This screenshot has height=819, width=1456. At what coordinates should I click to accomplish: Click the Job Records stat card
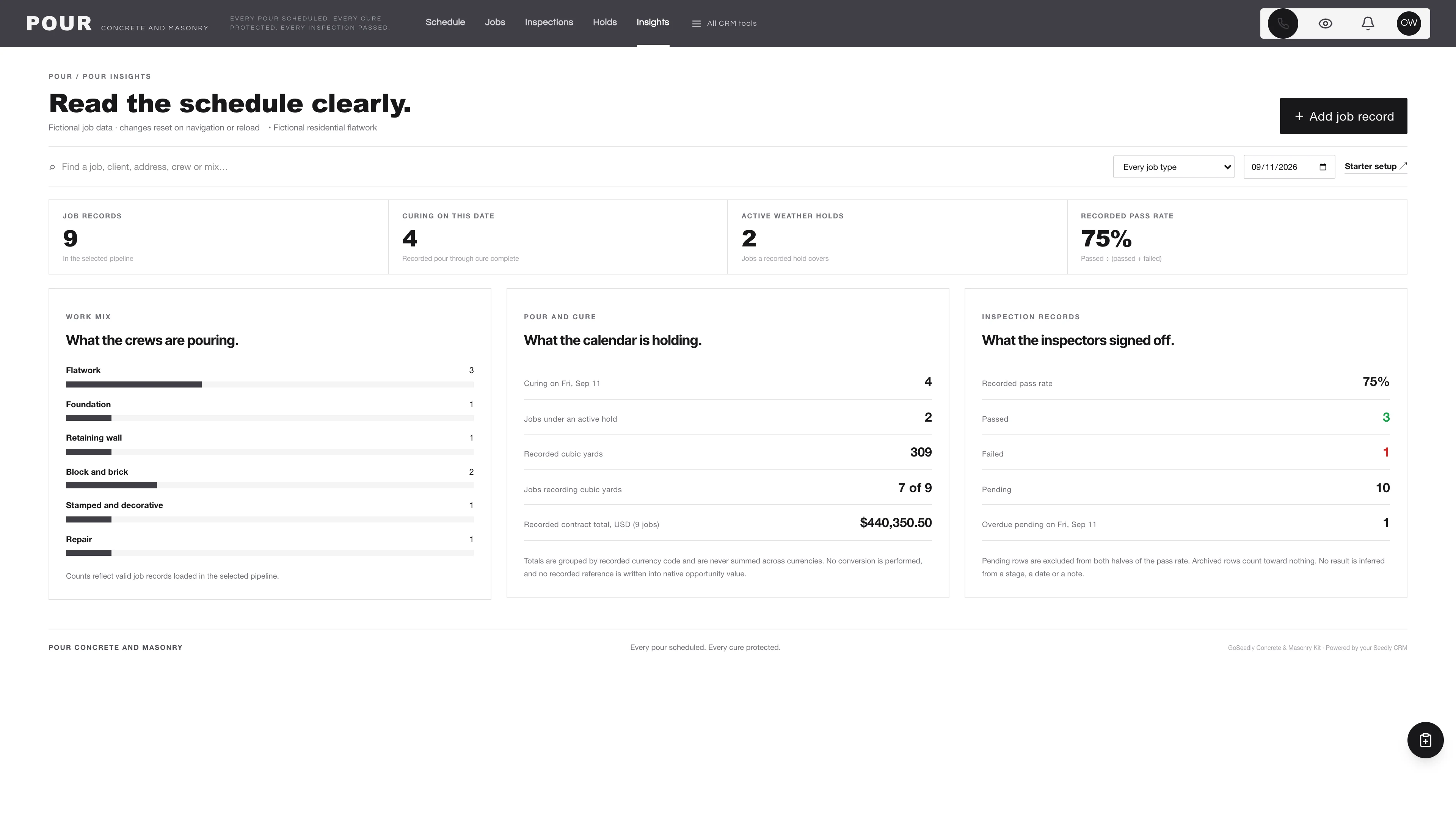tap(218, 237)
